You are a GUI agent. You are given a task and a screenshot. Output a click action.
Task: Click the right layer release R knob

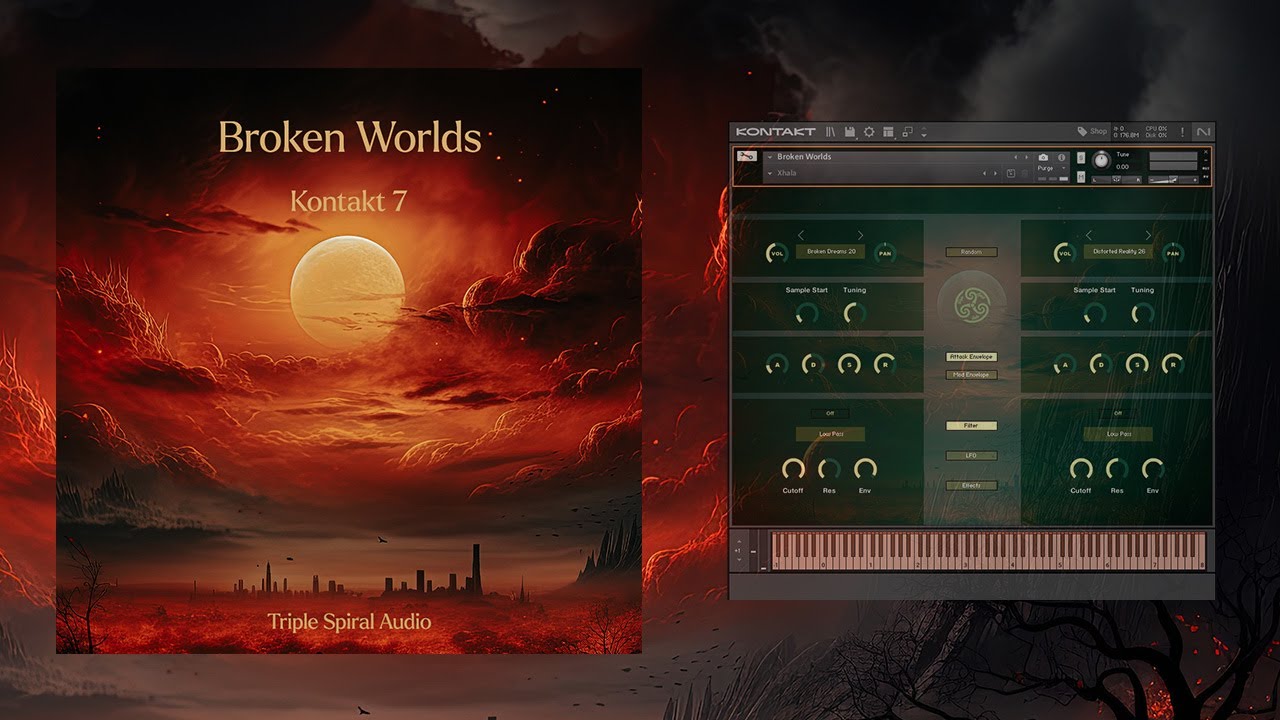click(1173, 365)
